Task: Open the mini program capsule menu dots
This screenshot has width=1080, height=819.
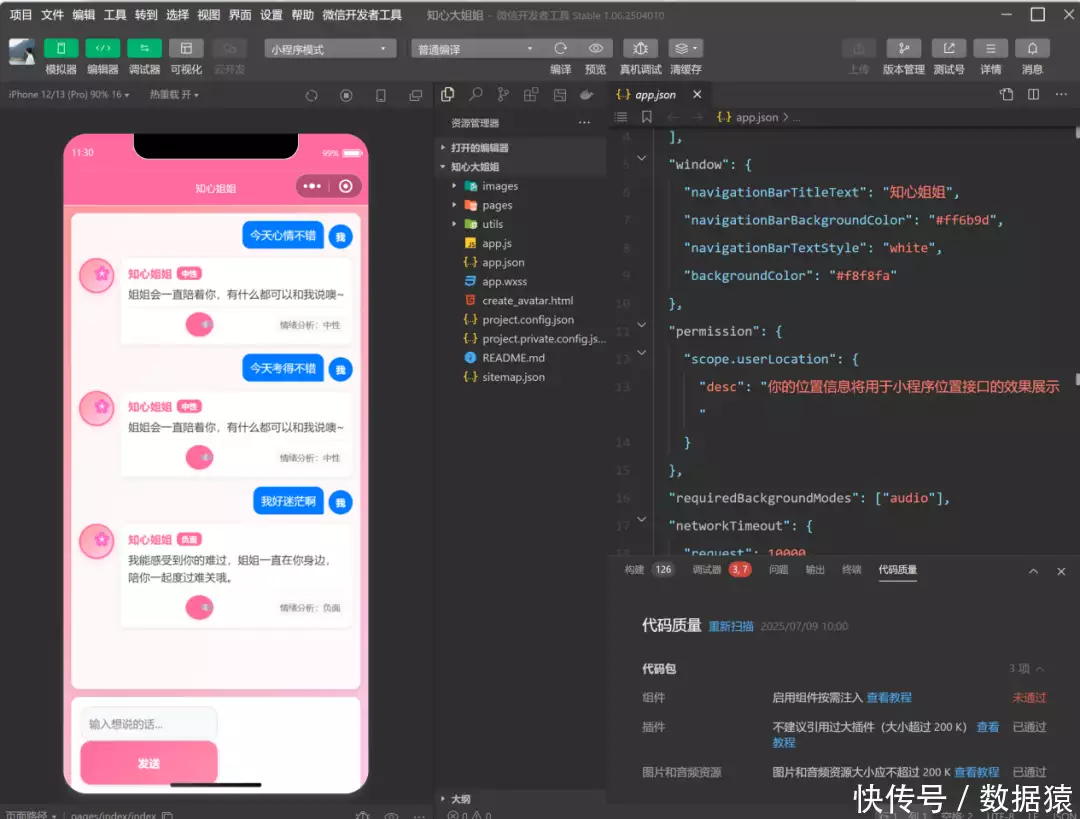Action: 312,186
